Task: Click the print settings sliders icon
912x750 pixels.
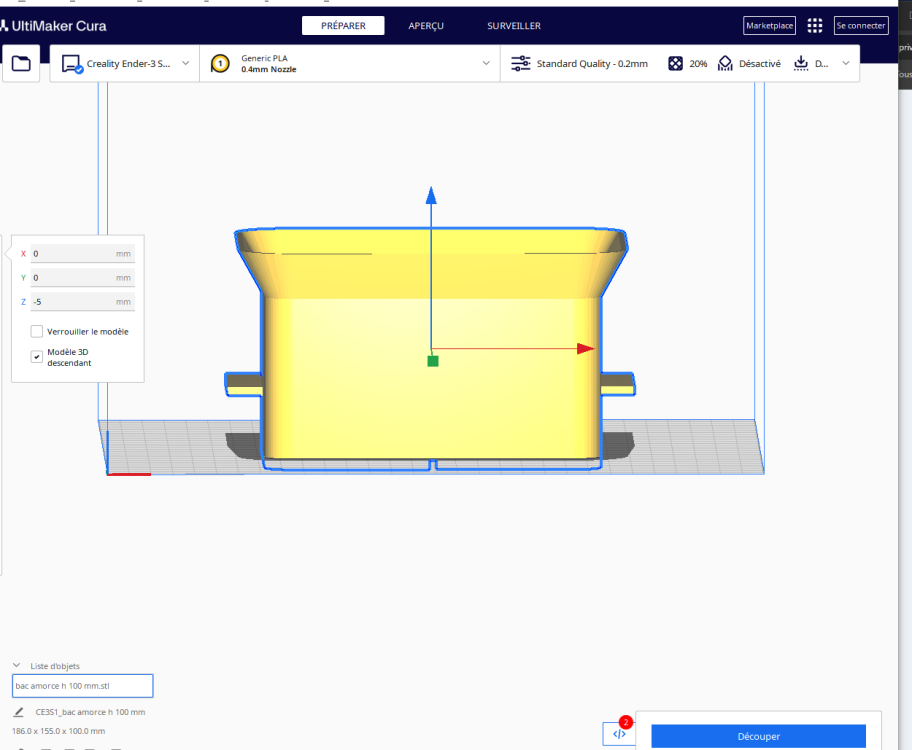Action: [x=521, y=63]
